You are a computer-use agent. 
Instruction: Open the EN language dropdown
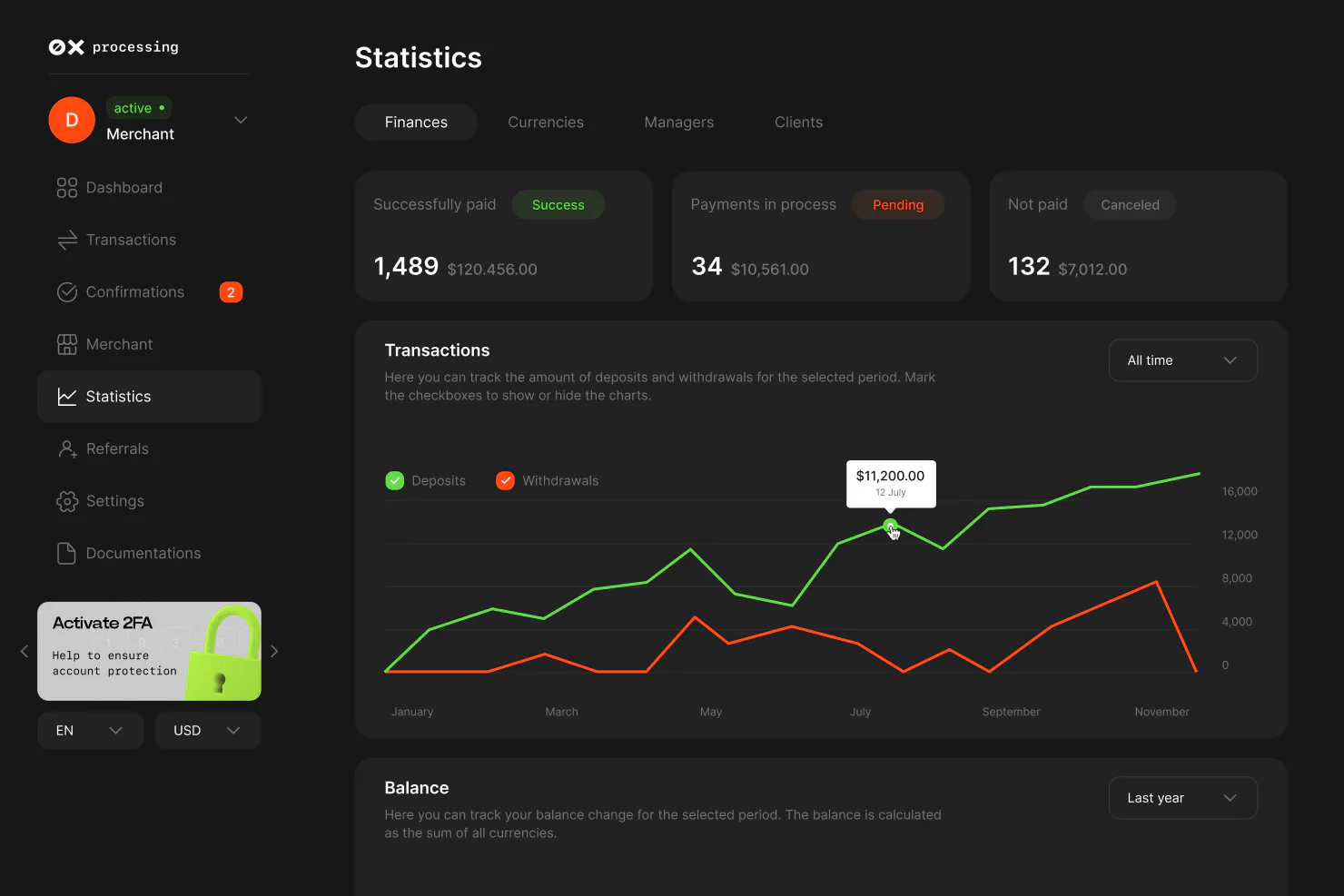[x=90, y=731]
